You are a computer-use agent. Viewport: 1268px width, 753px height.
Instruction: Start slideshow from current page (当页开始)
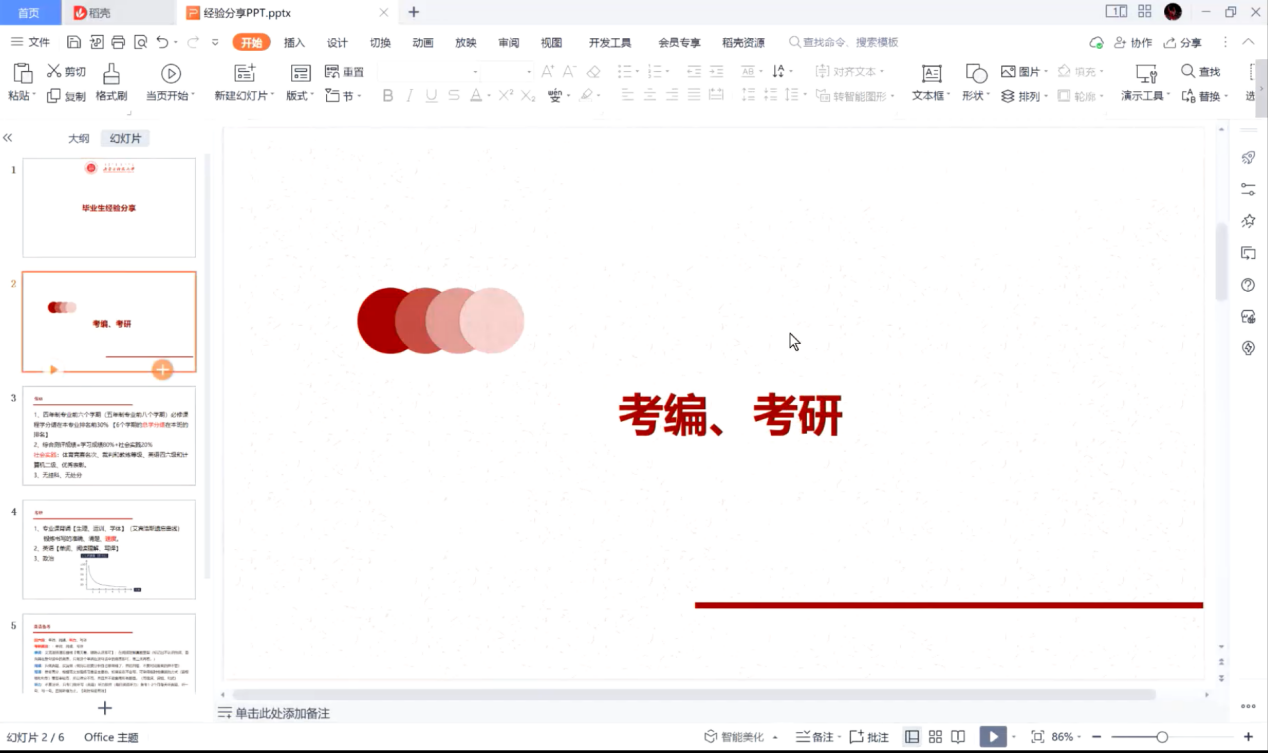click(171, 74)
